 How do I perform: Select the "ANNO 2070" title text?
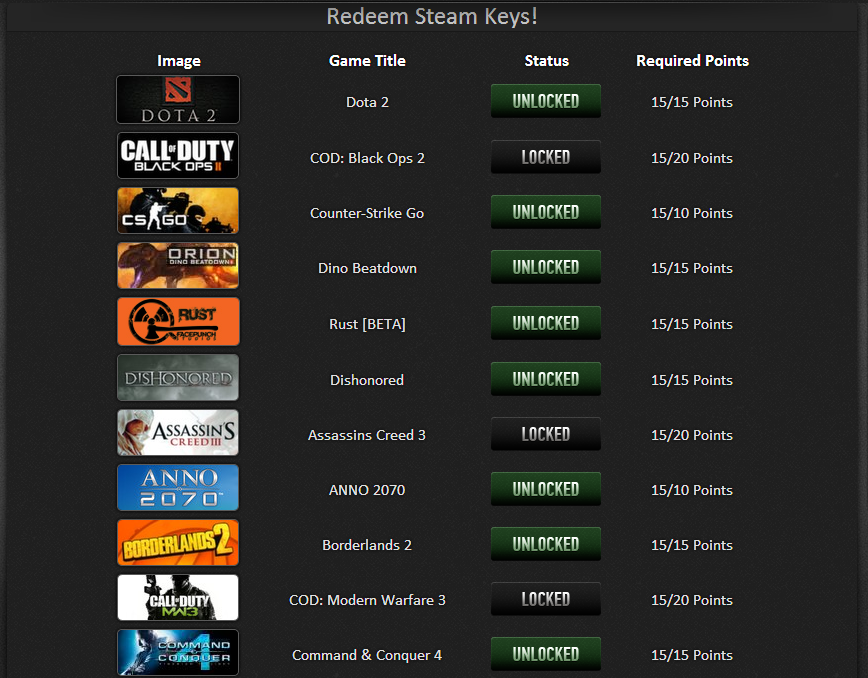[x=367, y=490]
